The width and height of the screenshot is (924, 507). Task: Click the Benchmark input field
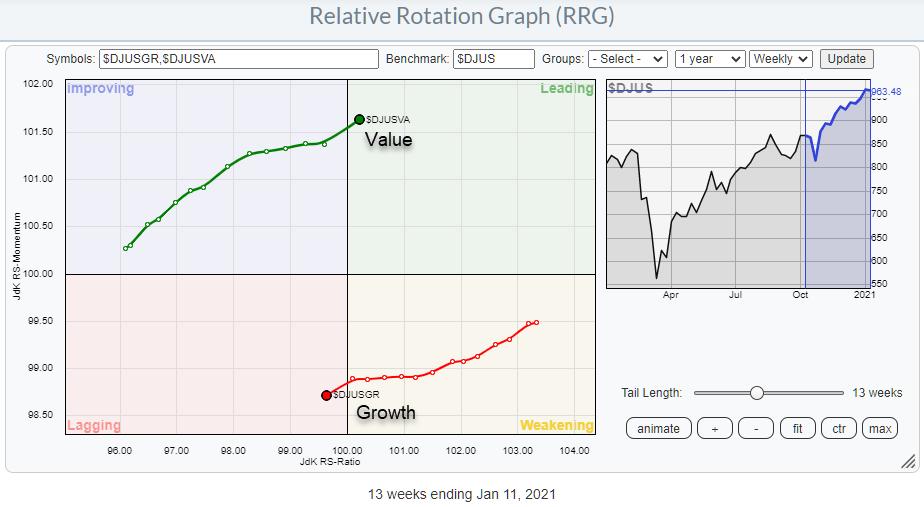coord(493,59)
